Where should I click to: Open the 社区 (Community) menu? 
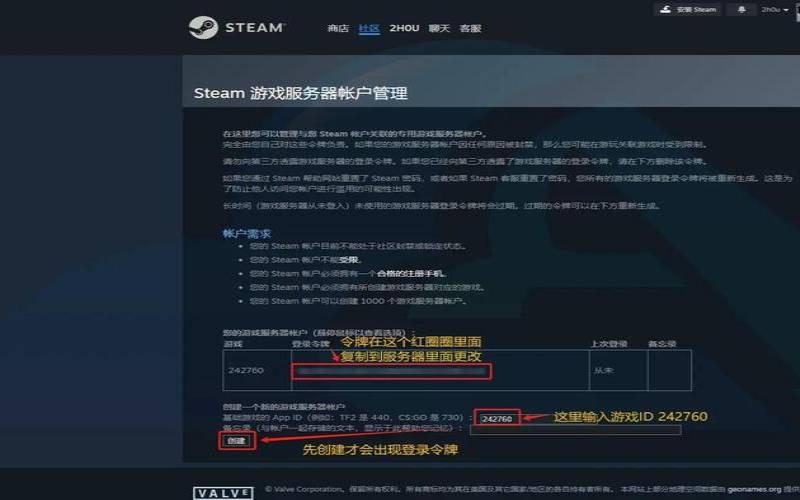click(369, 28)
